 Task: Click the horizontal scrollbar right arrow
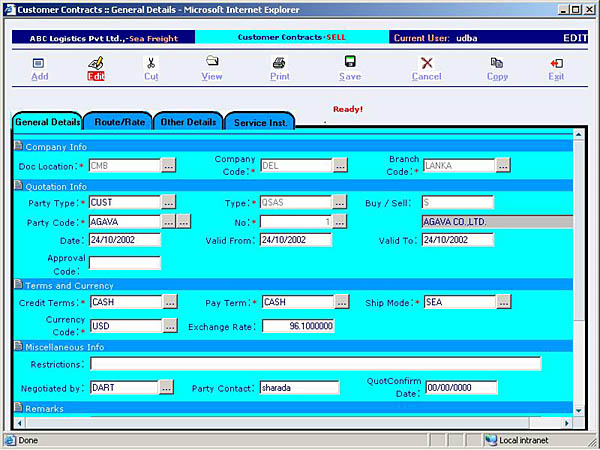[567, 423]
